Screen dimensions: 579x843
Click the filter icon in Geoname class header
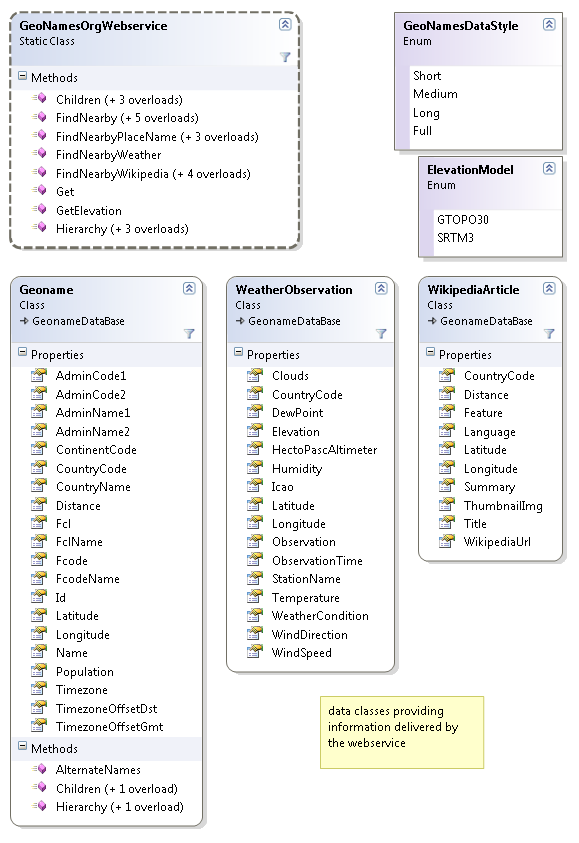coord(189,334)
